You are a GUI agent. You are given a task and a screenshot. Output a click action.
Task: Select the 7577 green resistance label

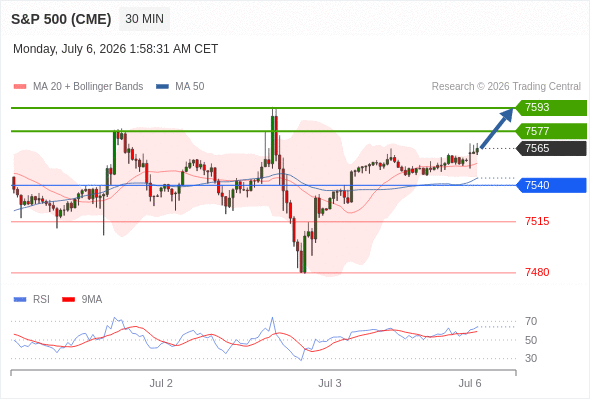[x=551, y=131]
